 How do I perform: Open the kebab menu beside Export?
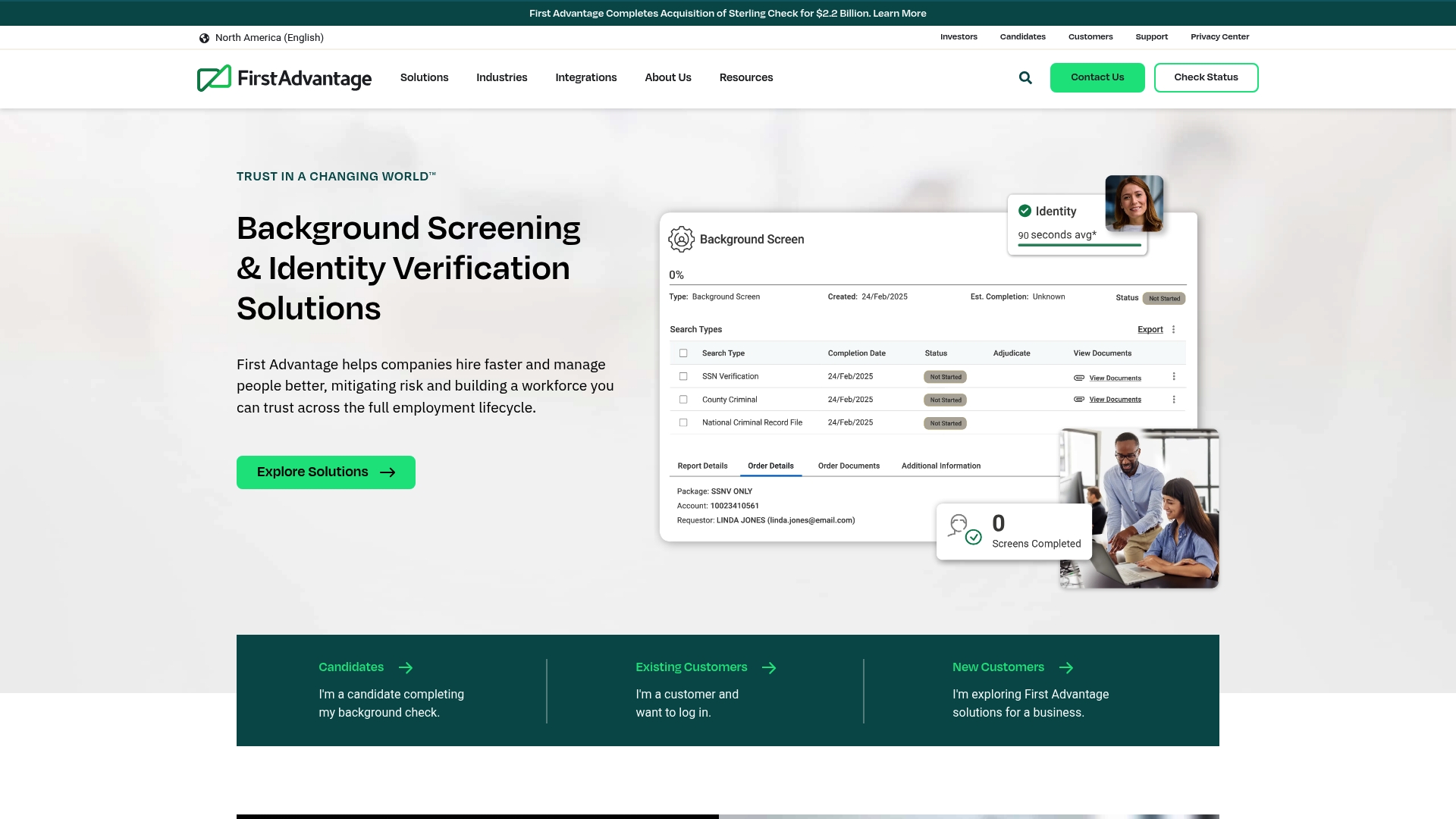[x=1173, y=329]
